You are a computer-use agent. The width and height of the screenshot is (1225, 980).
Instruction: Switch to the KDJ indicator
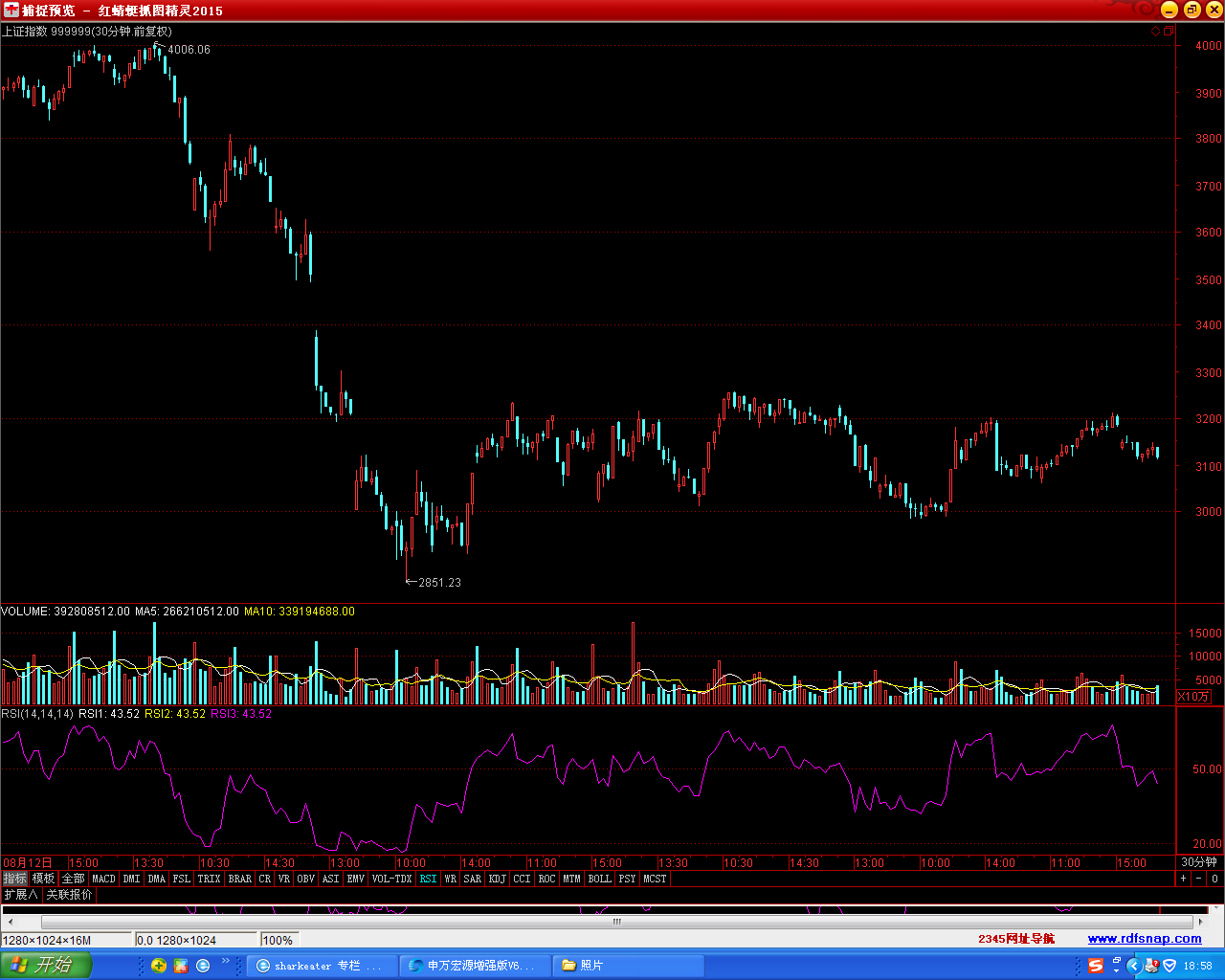click(498, 879)
